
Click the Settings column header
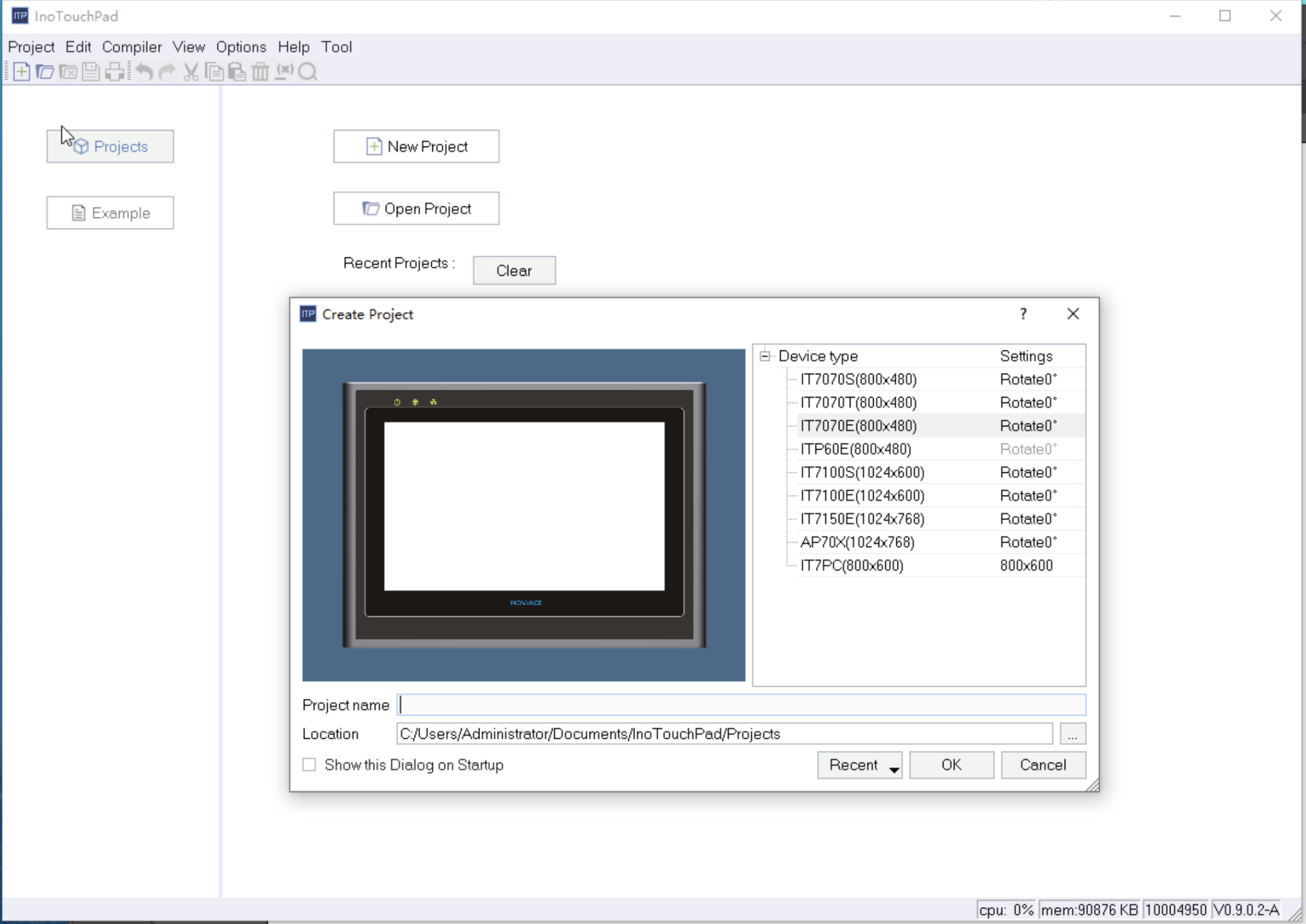(1026, 356)
